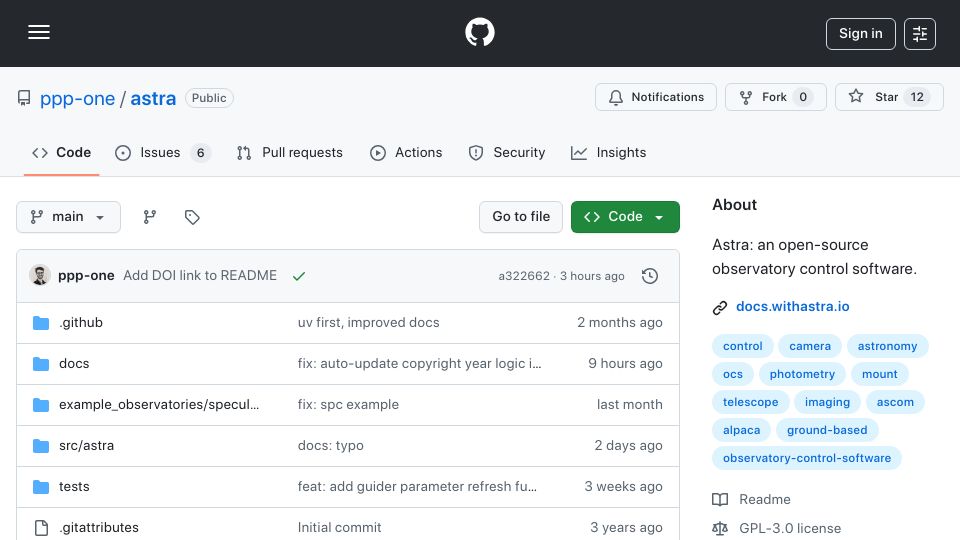Open the example_observatories folder
This screenshot has width=960, height=540.
pos(159,405)
